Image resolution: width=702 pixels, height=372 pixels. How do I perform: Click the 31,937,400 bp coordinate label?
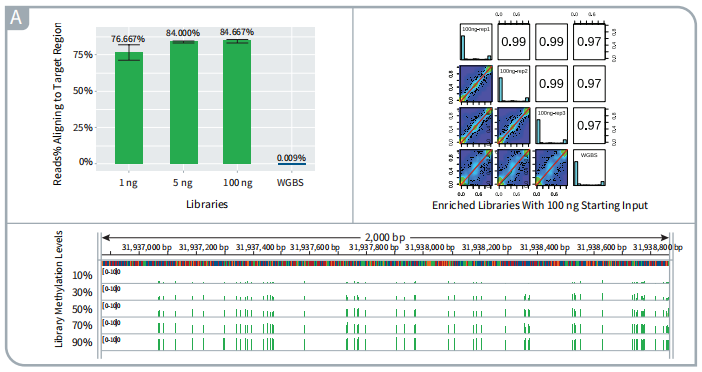(x=261, y=248)
